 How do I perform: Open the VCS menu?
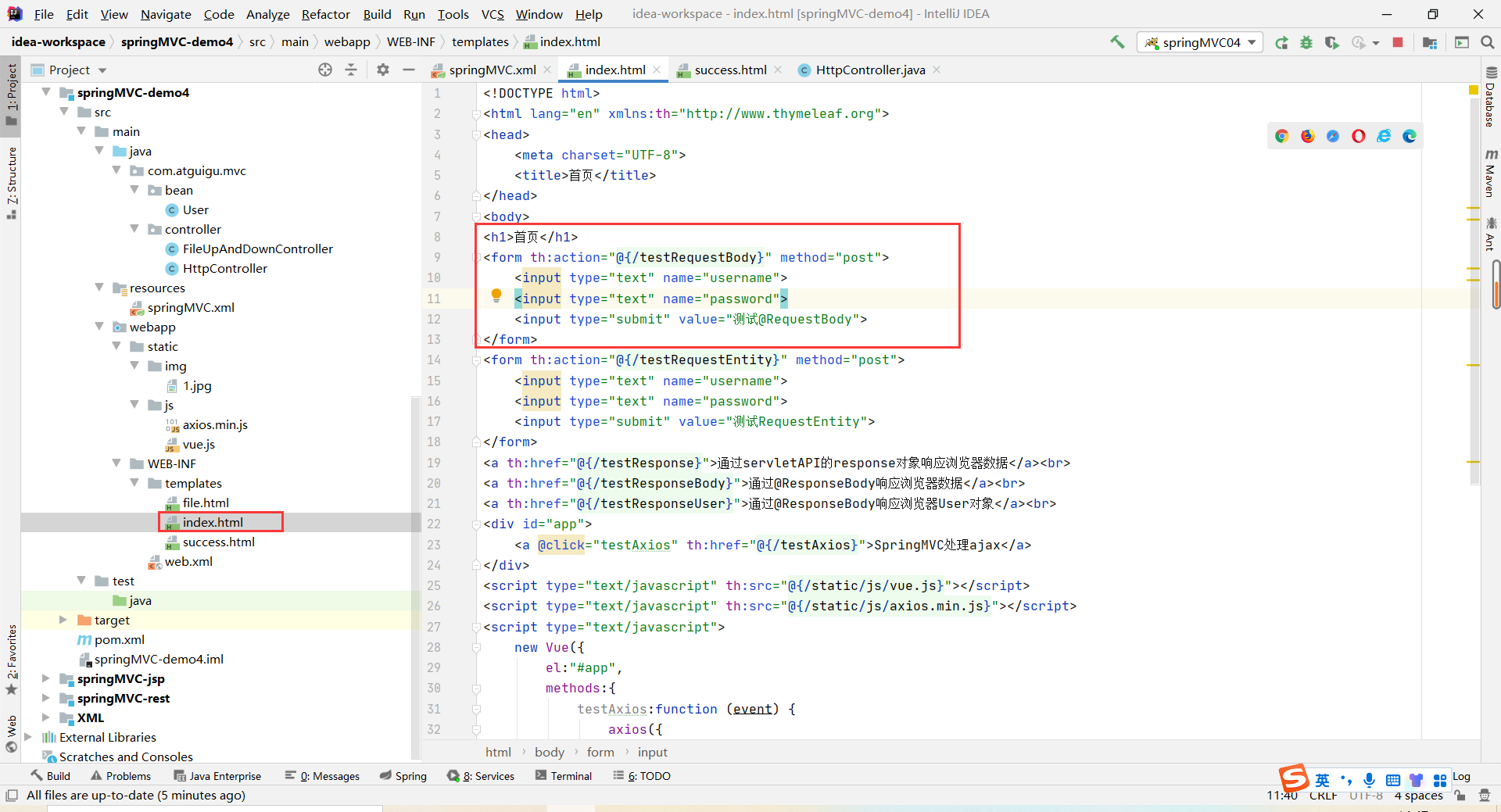point(493,14)
